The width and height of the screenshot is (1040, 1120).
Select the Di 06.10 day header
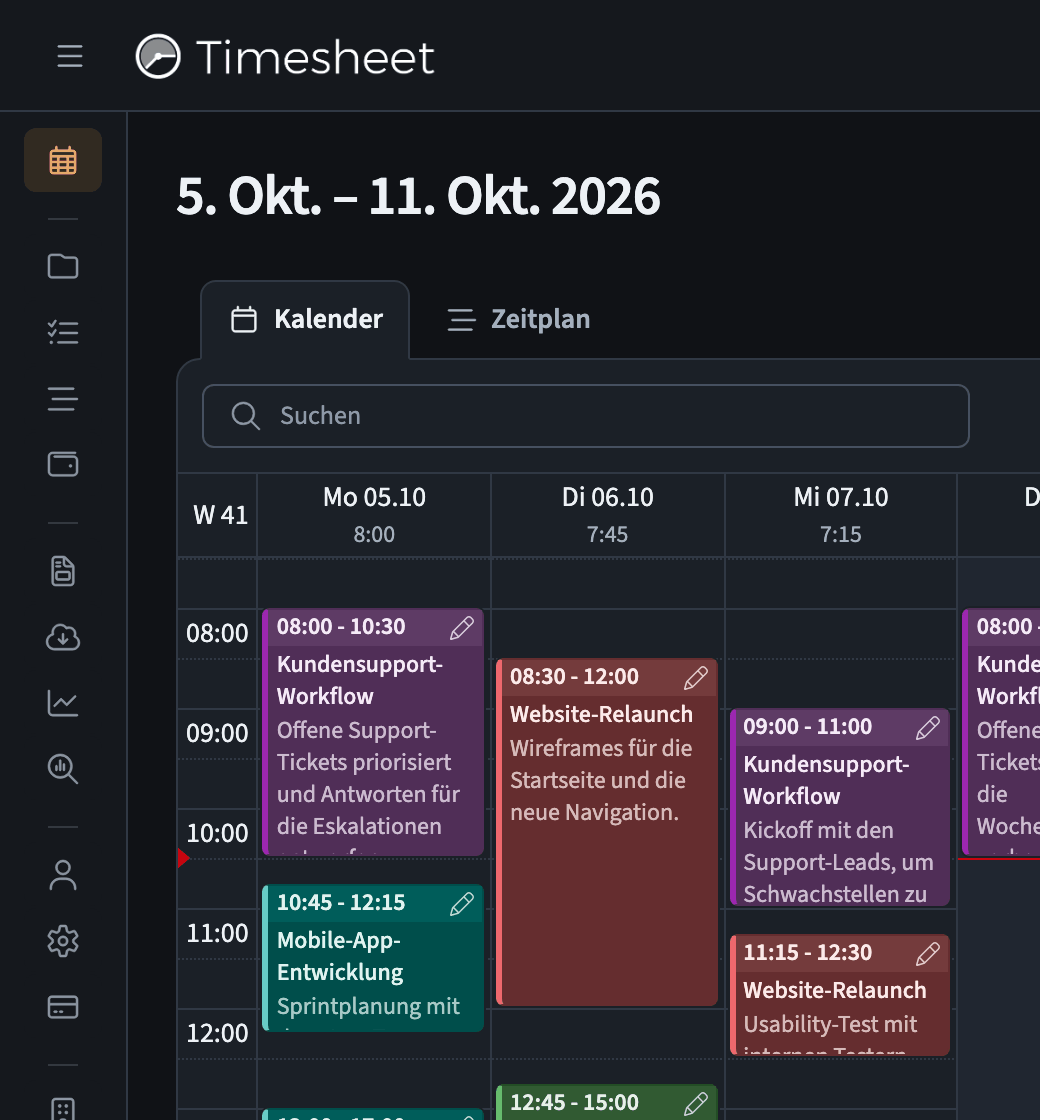608,497
